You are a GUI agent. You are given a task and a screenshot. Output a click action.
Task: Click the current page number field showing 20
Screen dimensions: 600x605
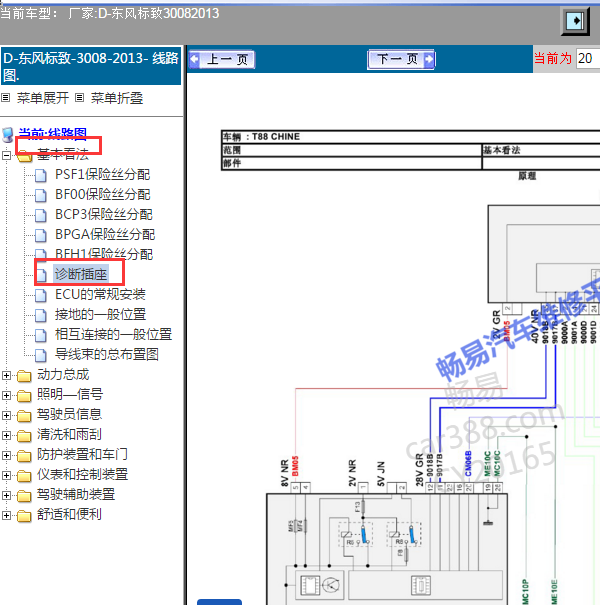[x=588, y=59]
